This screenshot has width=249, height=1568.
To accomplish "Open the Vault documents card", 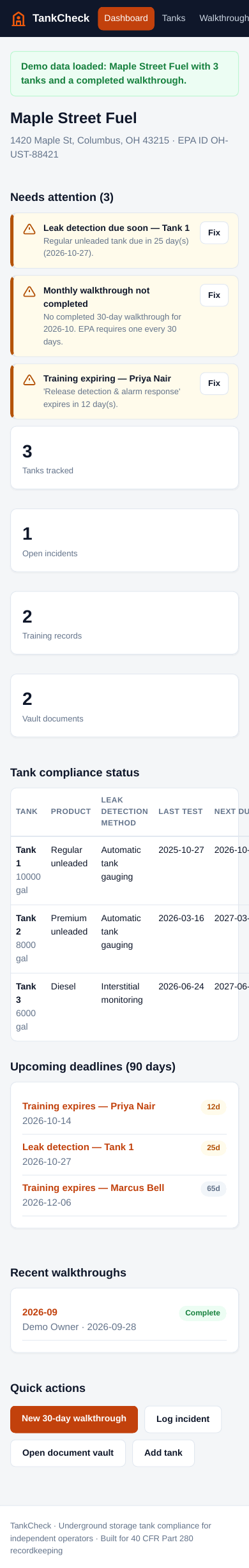I will pos(124,706).
